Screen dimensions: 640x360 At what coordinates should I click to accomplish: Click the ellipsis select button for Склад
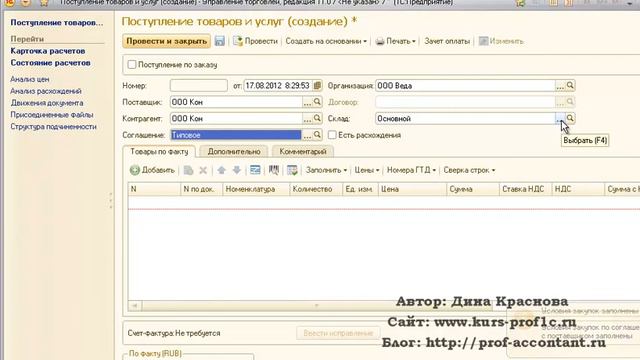tap(560, 118)
